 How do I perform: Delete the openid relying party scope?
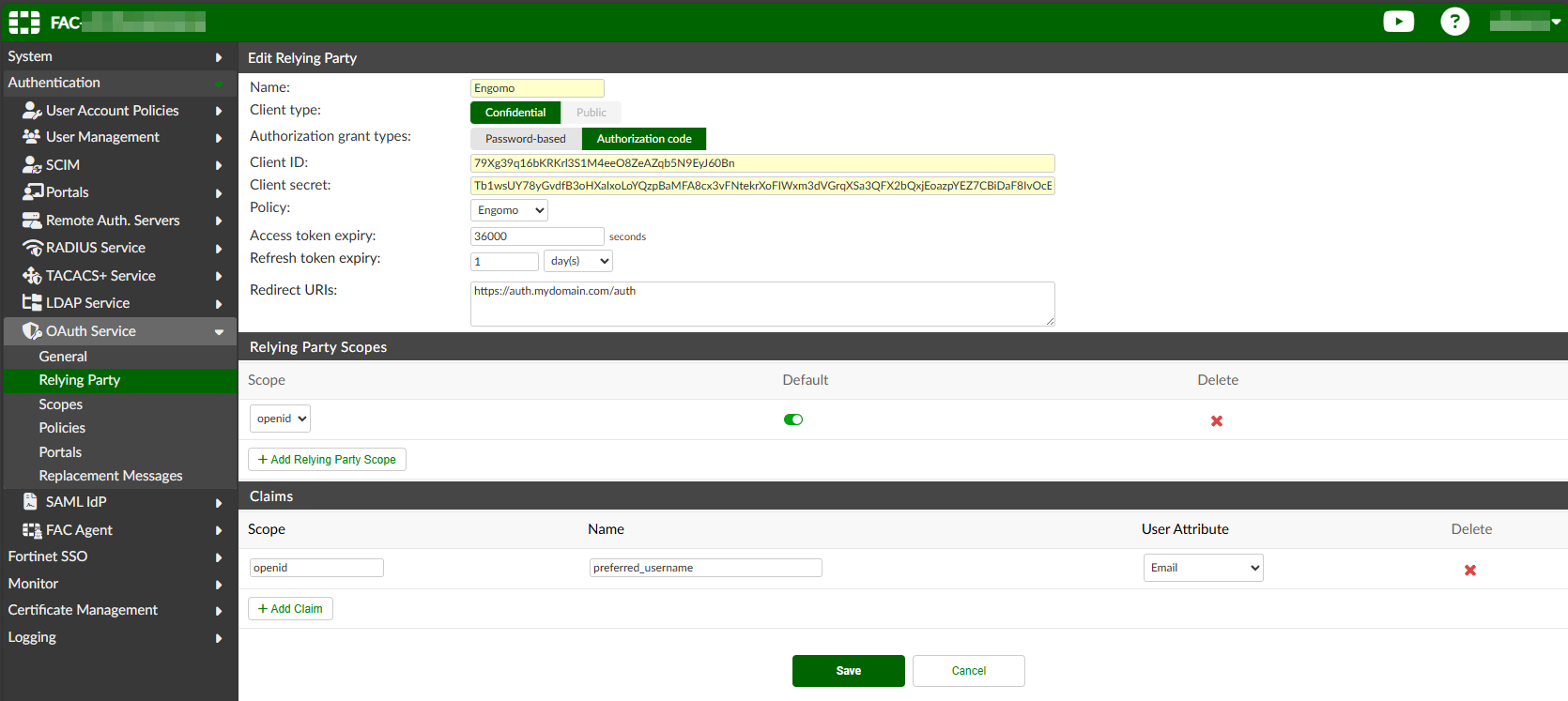pos(1216,421)
